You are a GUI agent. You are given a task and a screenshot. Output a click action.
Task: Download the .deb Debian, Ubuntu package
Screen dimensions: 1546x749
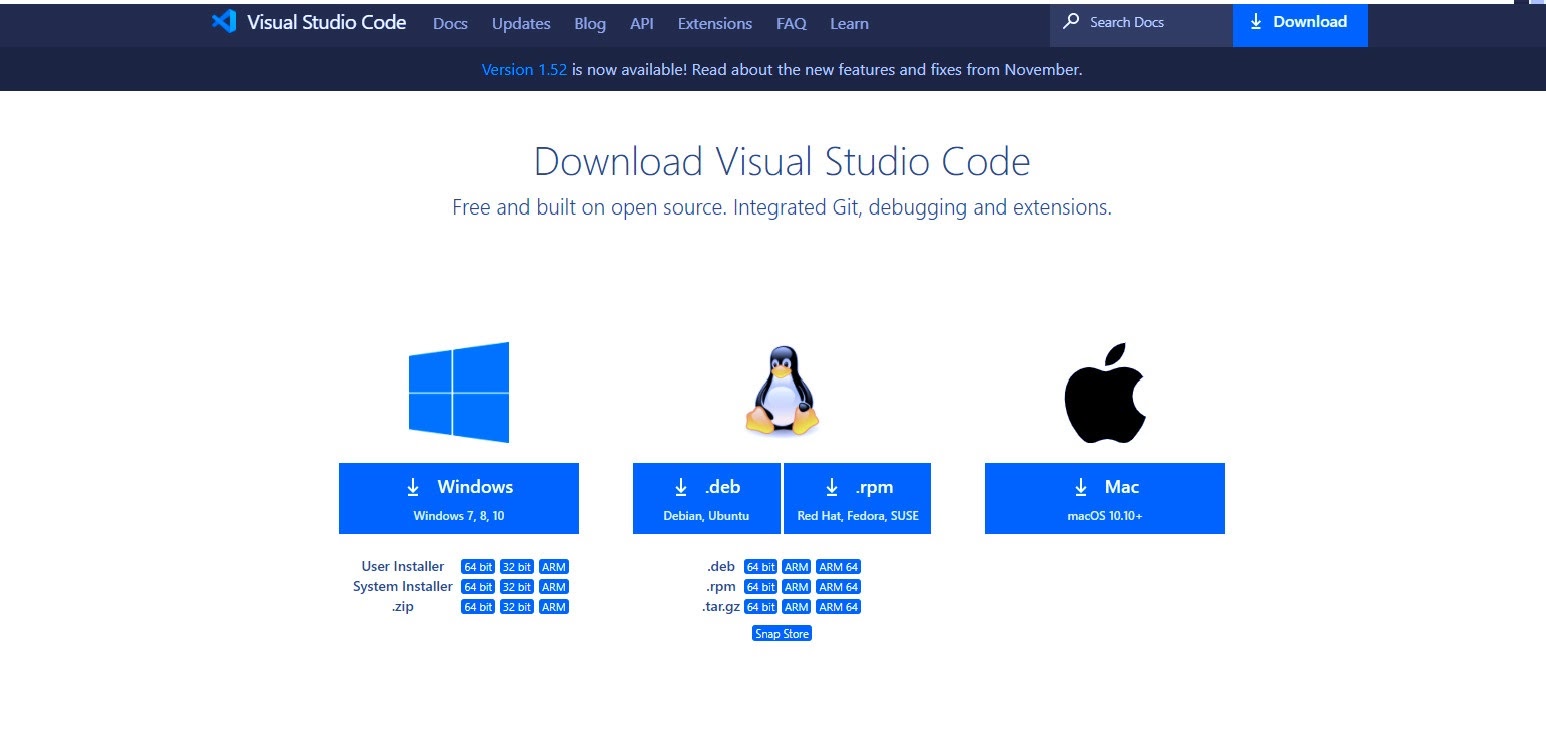(x=706, y=498)
